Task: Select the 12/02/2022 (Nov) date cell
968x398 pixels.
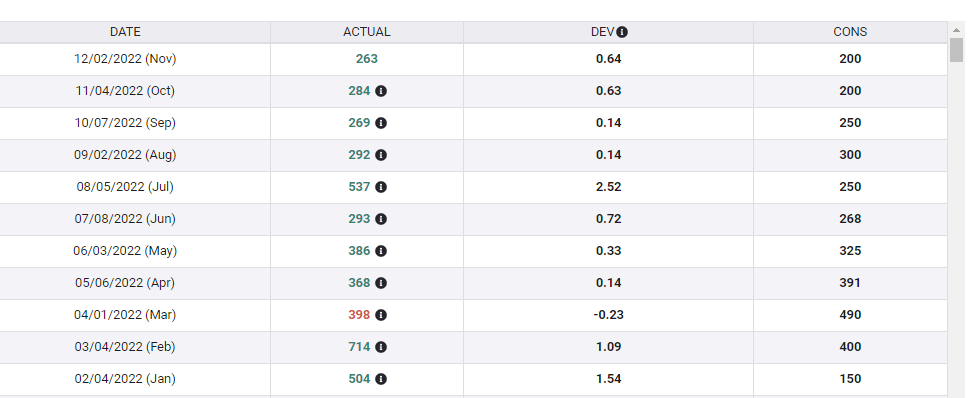Action: pos(125,59)
